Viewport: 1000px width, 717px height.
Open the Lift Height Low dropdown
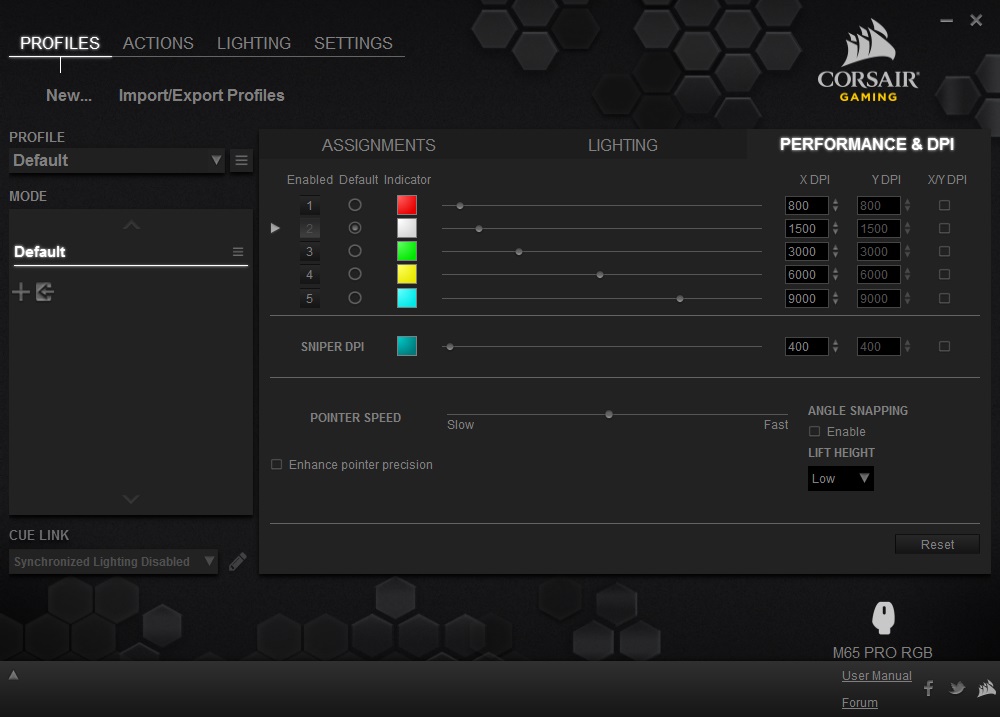tap(841, 478)
